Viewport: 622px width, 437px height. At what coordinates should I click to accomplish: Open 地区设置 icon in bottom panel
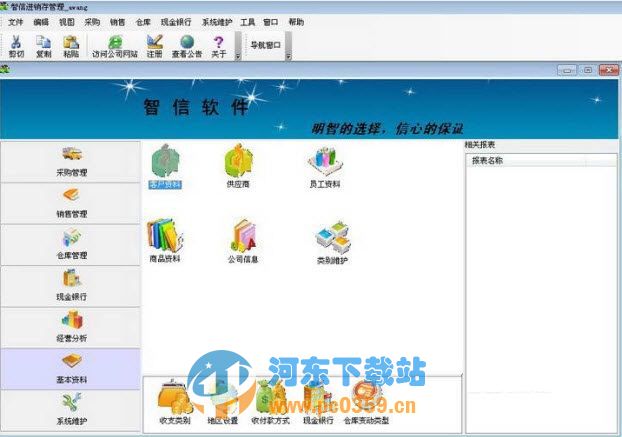tap(223, 402)
